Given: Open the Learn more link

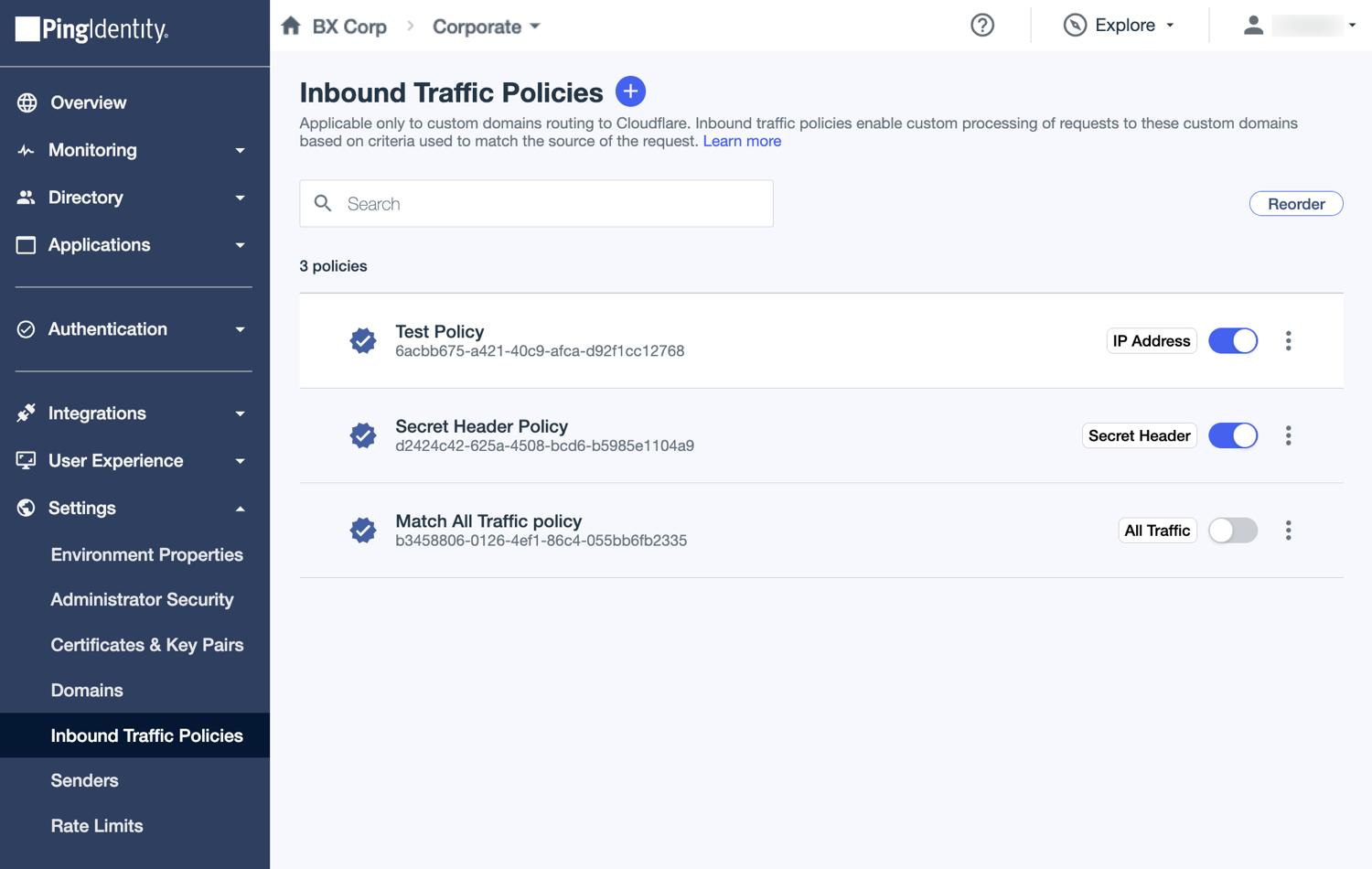Looking at the screenshot, I should tap(742, 141).
